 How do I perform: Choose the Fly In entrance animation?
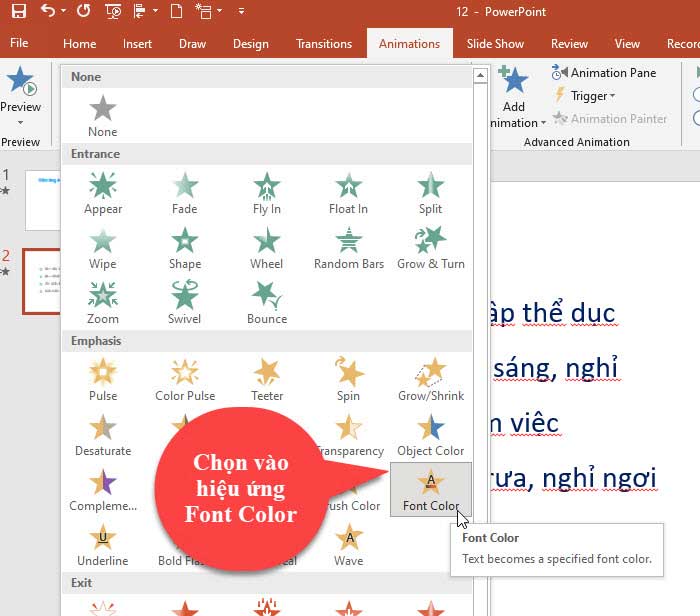(x=266, y=194)
